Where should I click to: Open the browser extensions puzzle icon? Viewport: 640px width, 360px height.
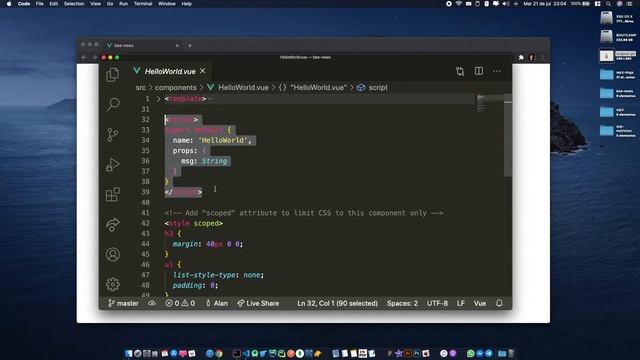[521, 58]
